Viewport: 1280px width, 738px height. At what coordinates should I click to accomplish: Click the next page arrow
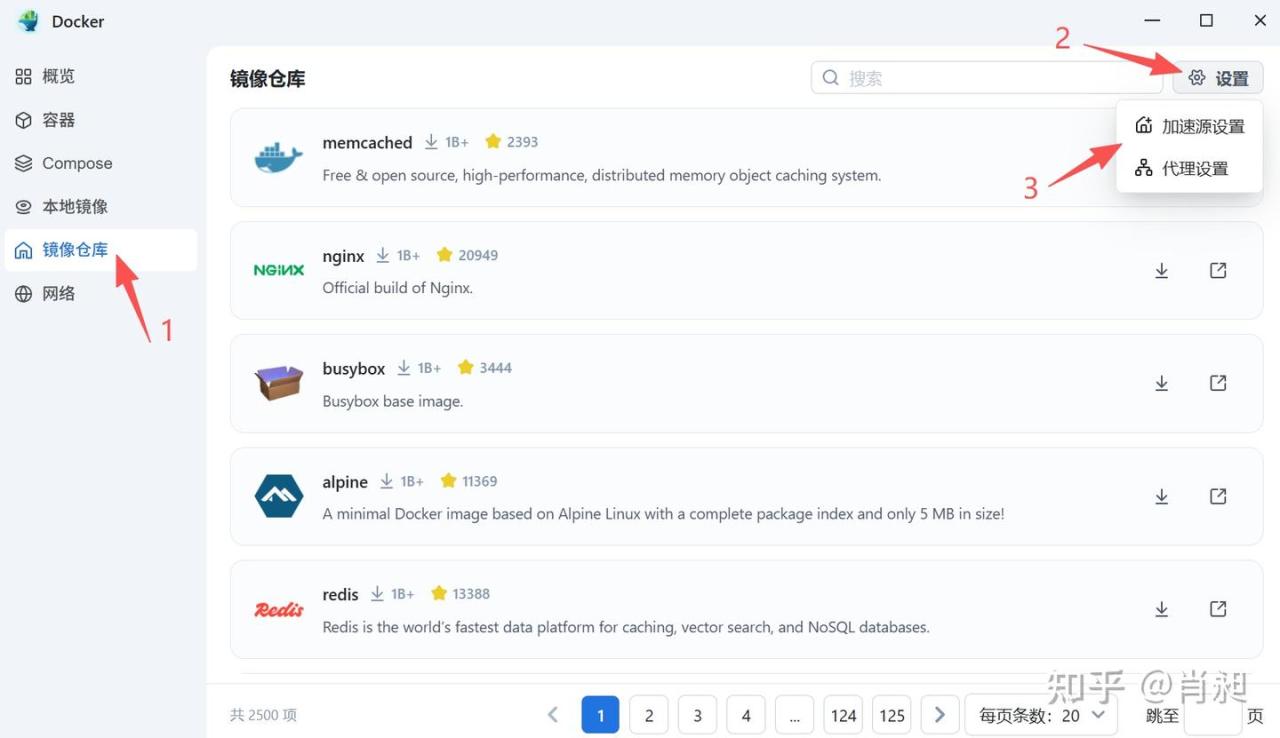(940, 715)
